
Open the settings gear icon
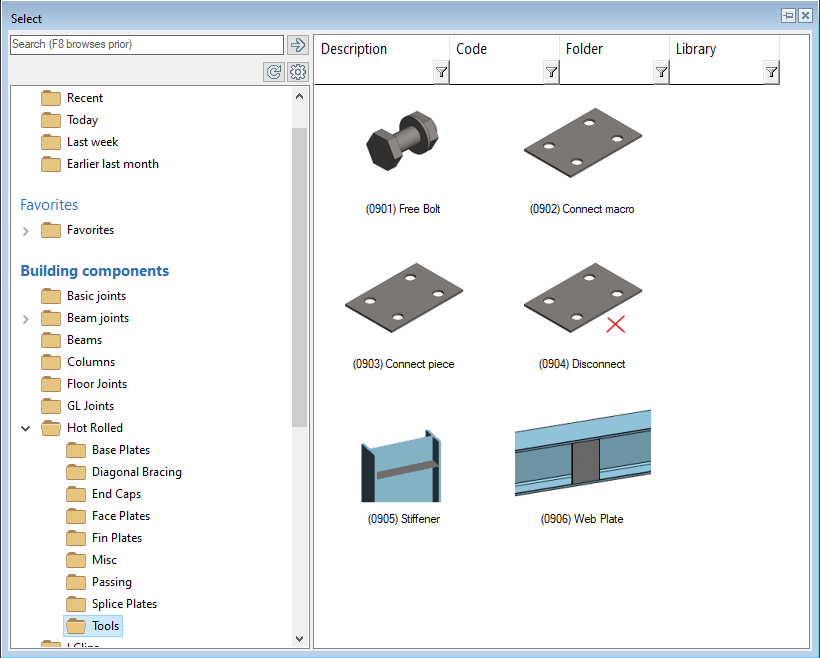point(297,72)
